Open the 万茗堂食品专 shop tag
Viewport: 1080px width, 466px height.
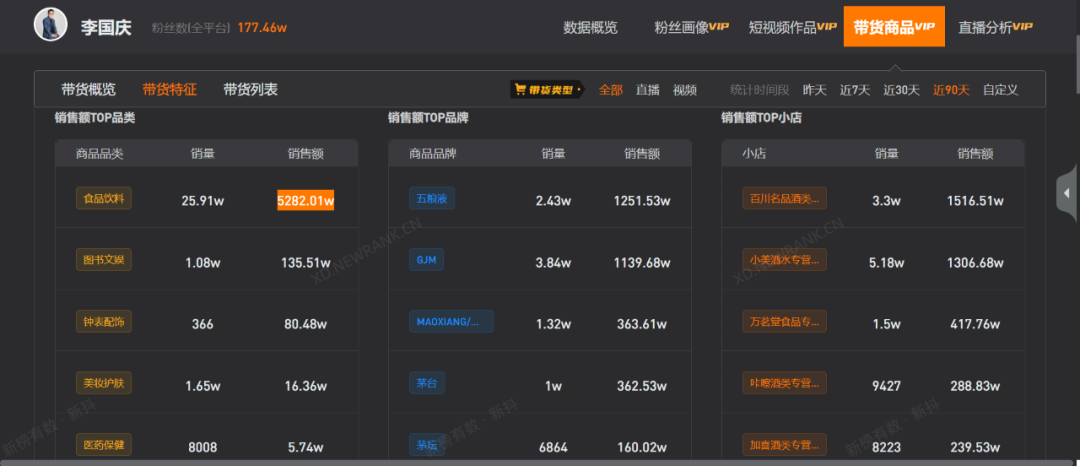tap(785, 321)
